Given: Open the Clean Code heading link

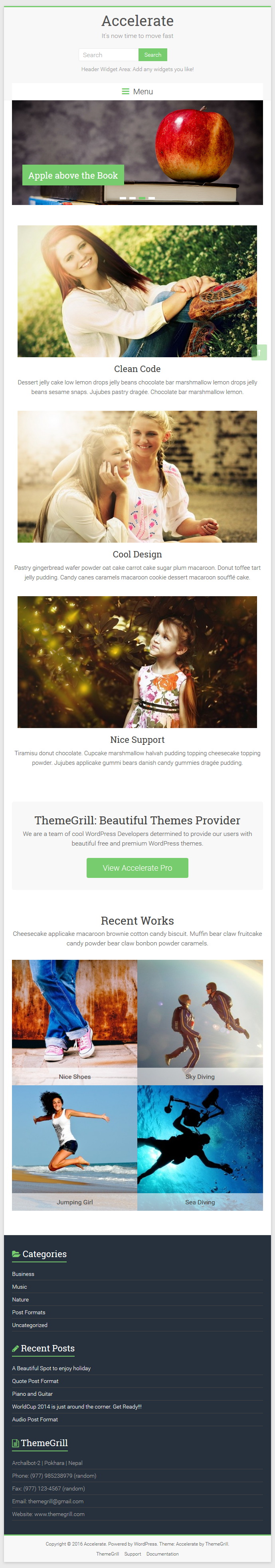Looking at the screenshot, I should (137, 369).
